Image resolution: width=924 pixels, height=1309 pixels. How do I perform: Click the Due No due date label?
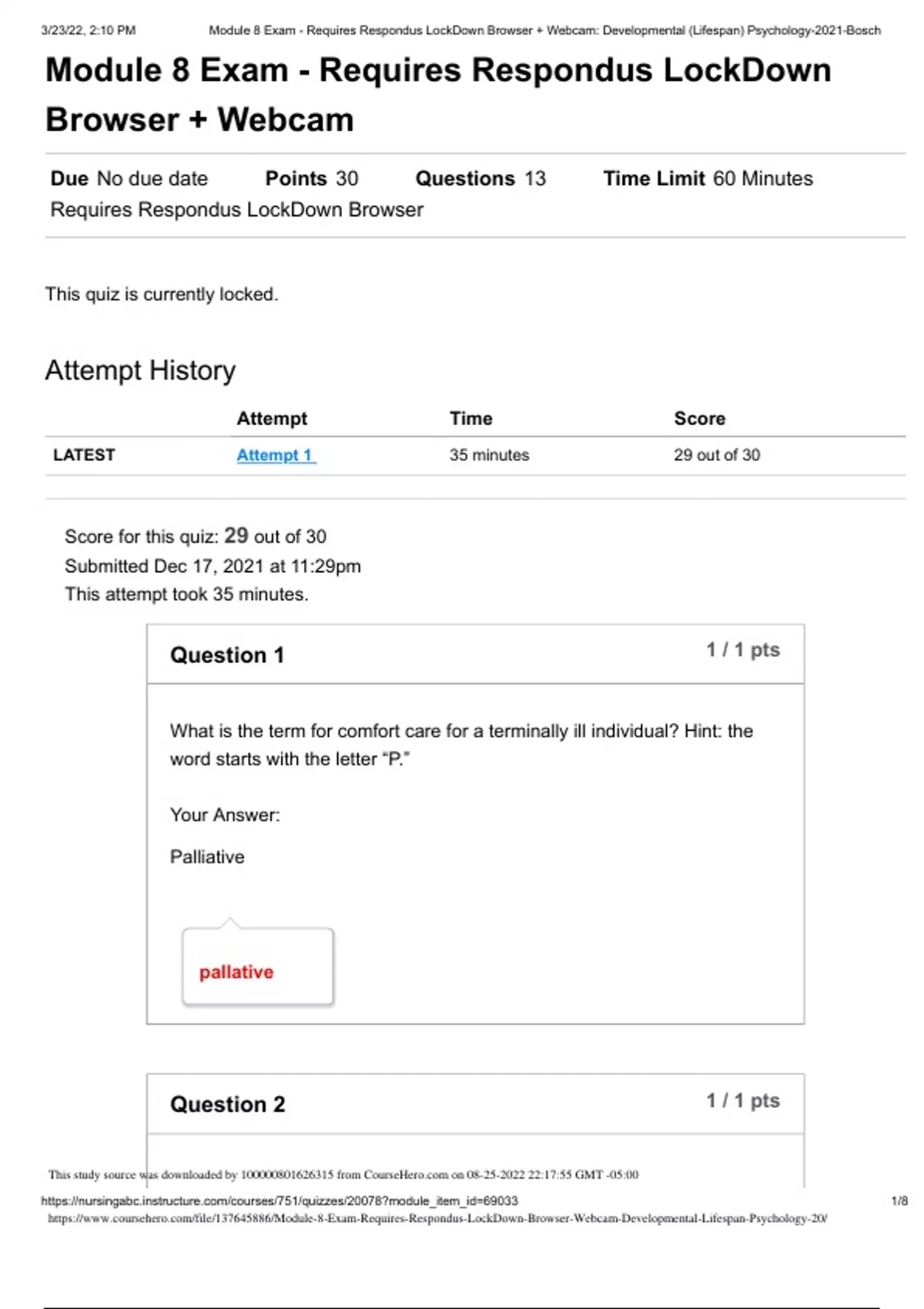[x=129, y=179]
